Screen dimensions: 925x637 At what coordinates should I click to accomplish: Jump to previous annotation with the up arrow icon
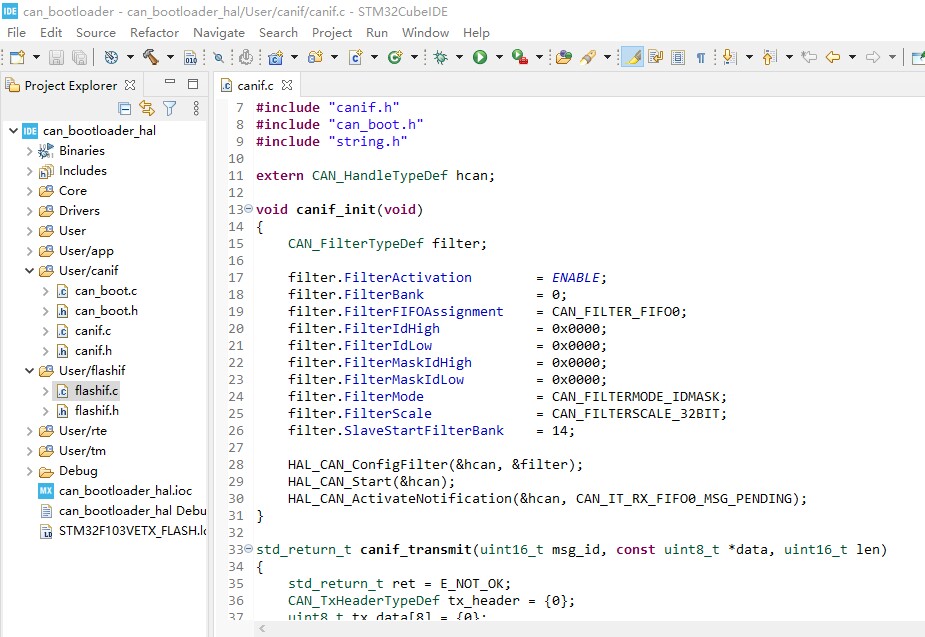pos(769,57)
